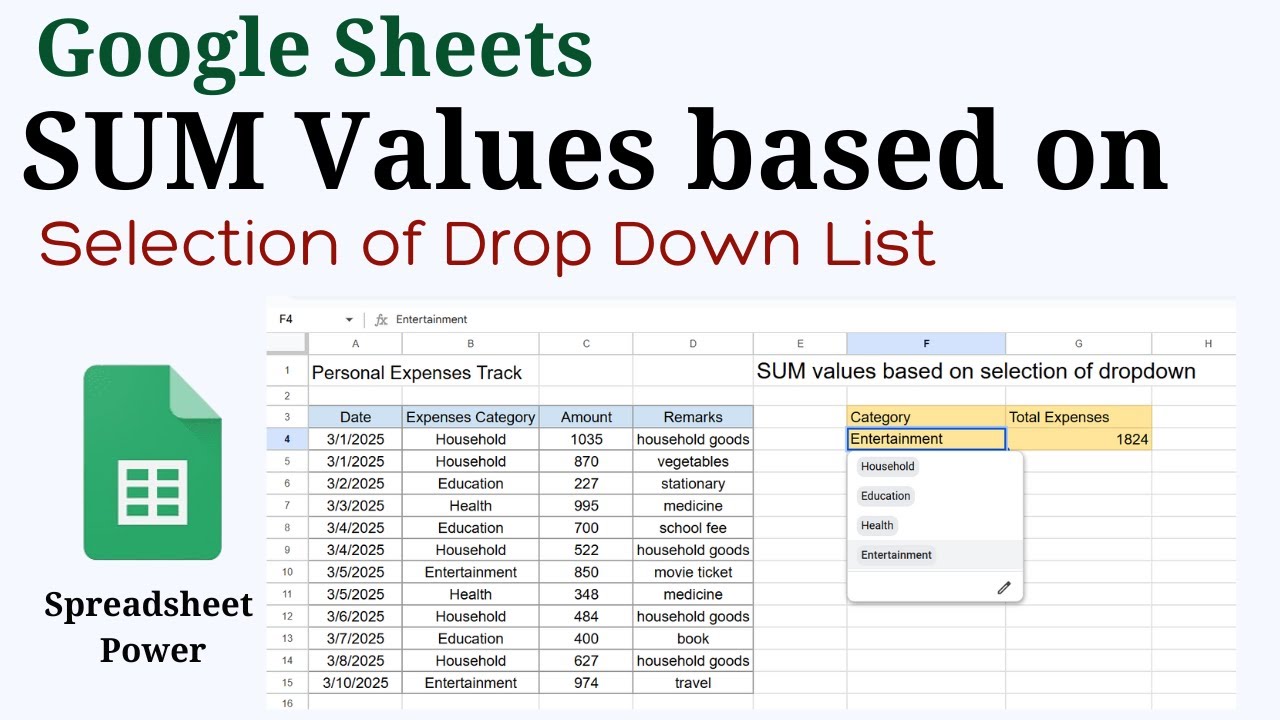Click amount cell 1035
This screenshot has height=720, width=1280.
[x=586, y=439]
